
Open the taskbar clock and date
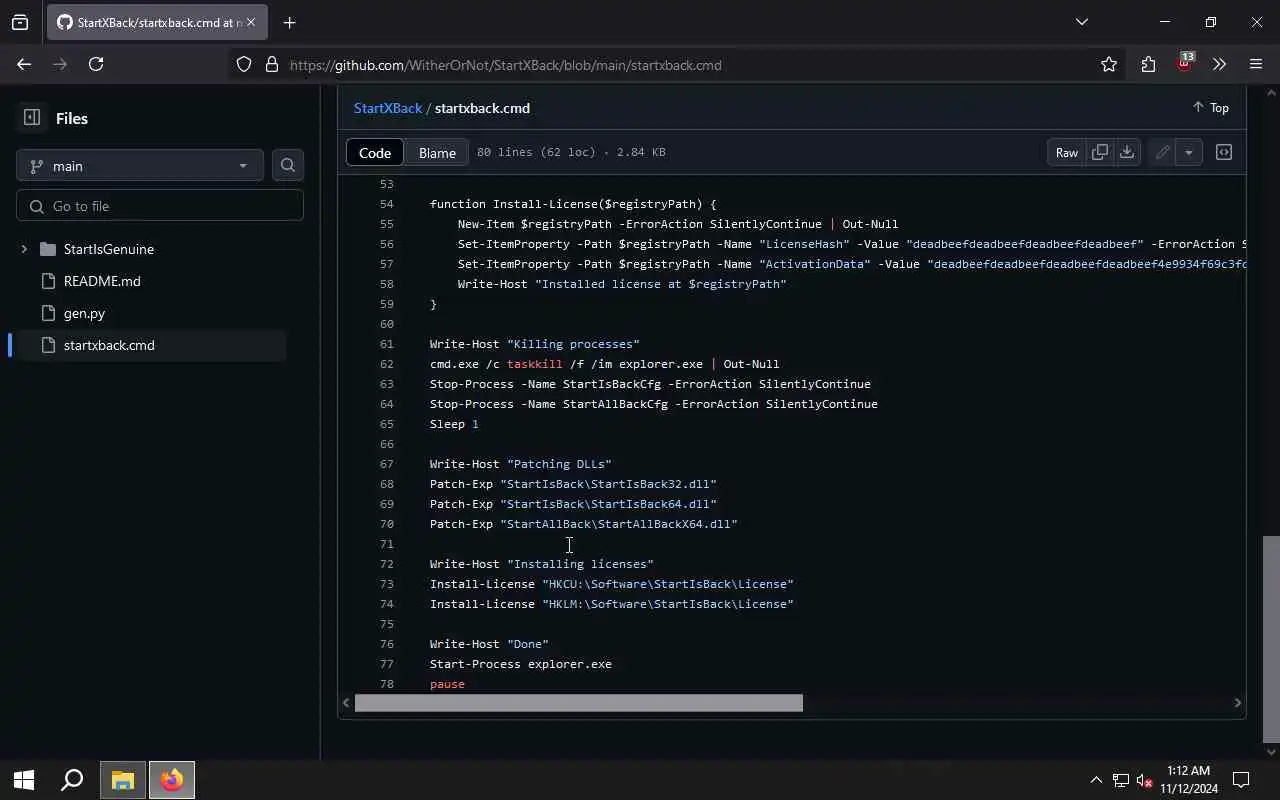(1189, 780)
